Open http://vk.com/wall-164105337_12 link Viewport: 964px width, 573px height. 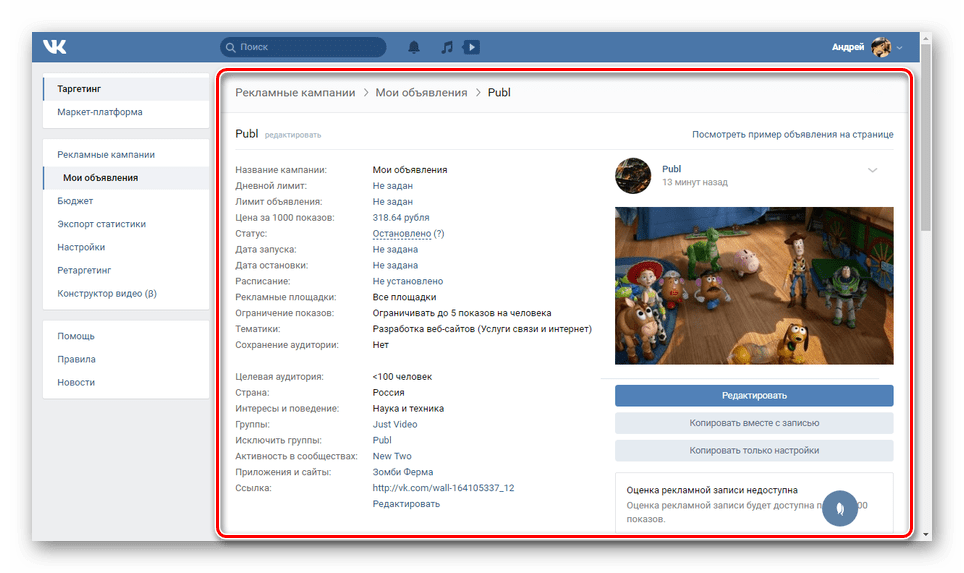point(443,488)
